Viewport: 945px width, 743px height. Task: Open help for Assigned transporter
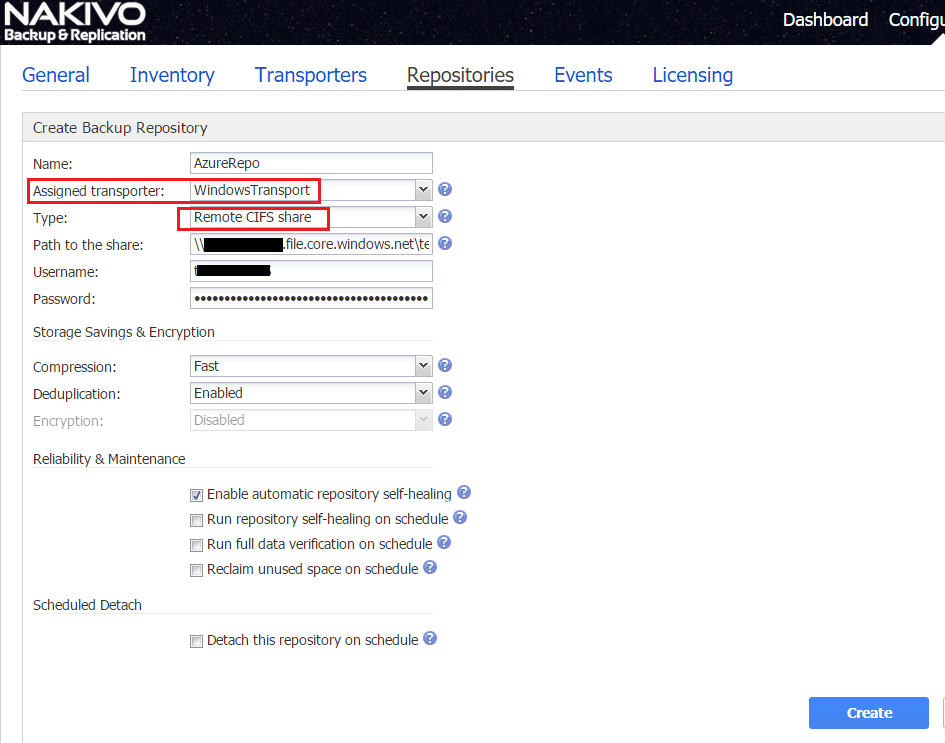pyautogui.click(x=445, y=189)
